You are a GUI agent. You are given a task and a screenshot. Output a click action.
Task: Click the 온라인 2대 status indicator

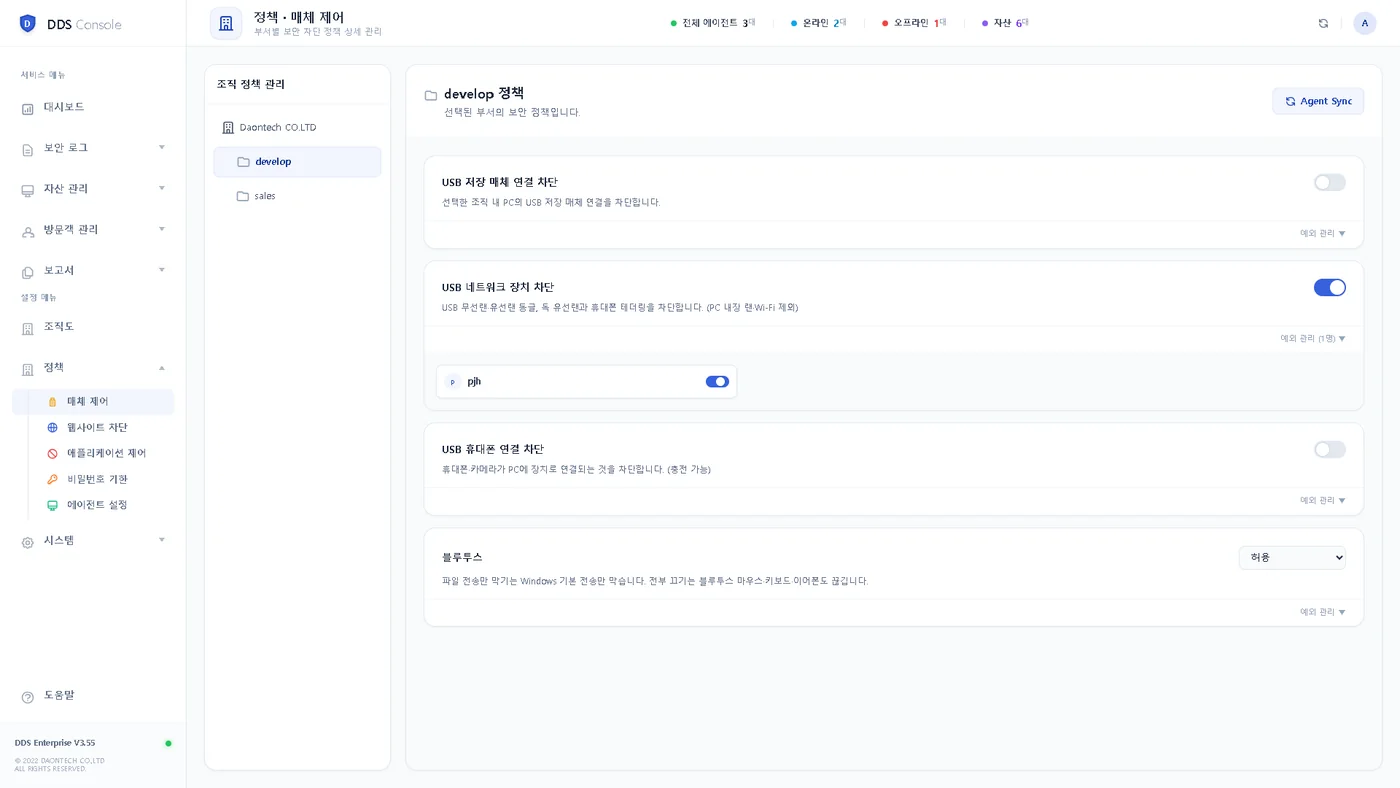point(818,23)
